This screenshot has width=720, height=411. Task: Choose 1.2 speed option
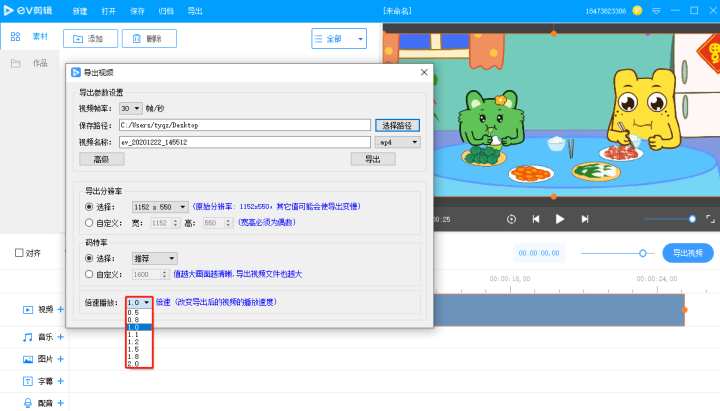click(139, 342)
